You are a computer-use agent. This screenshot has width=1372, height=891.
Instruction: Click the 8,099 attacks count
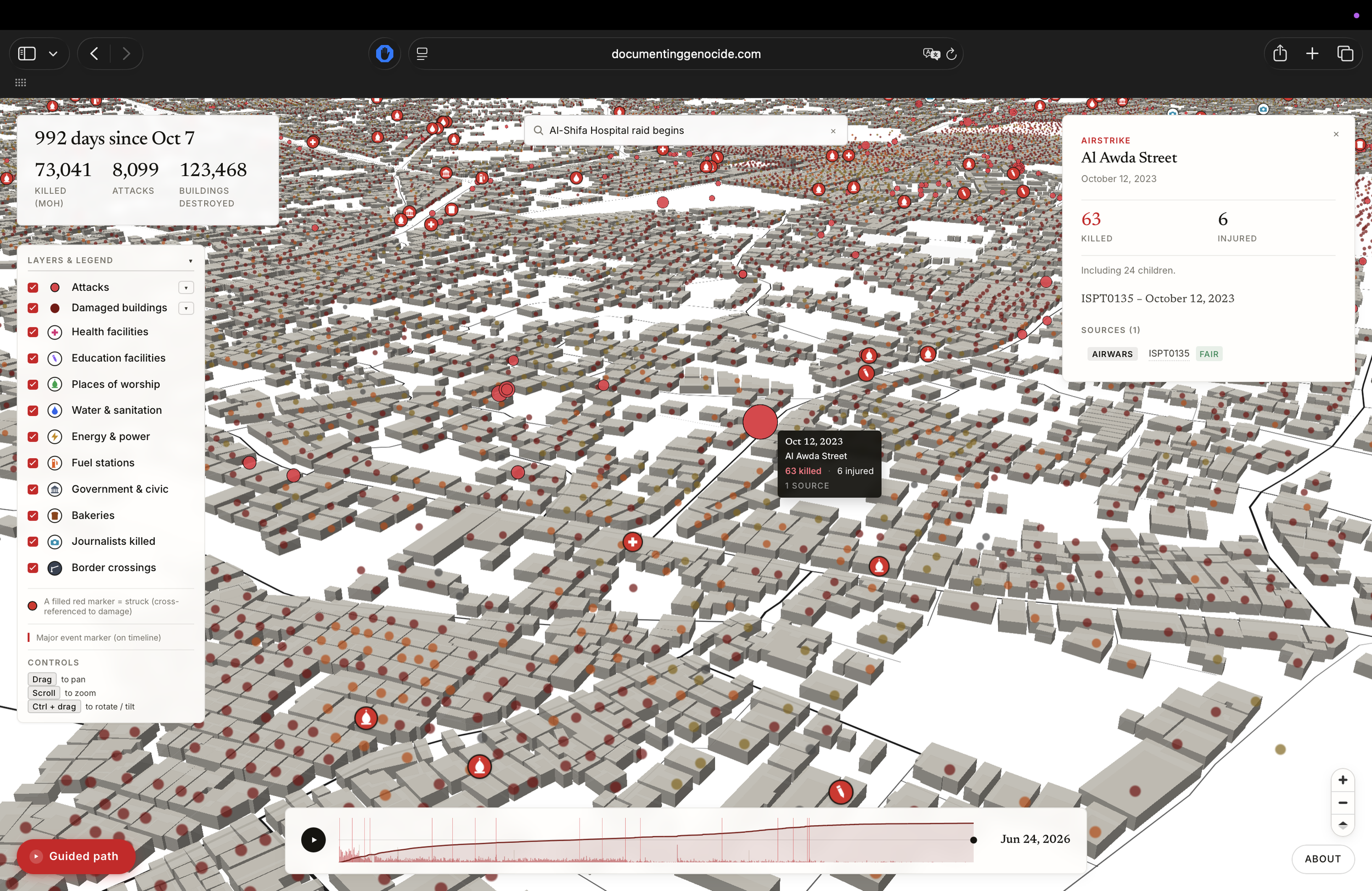click(136, 170)
